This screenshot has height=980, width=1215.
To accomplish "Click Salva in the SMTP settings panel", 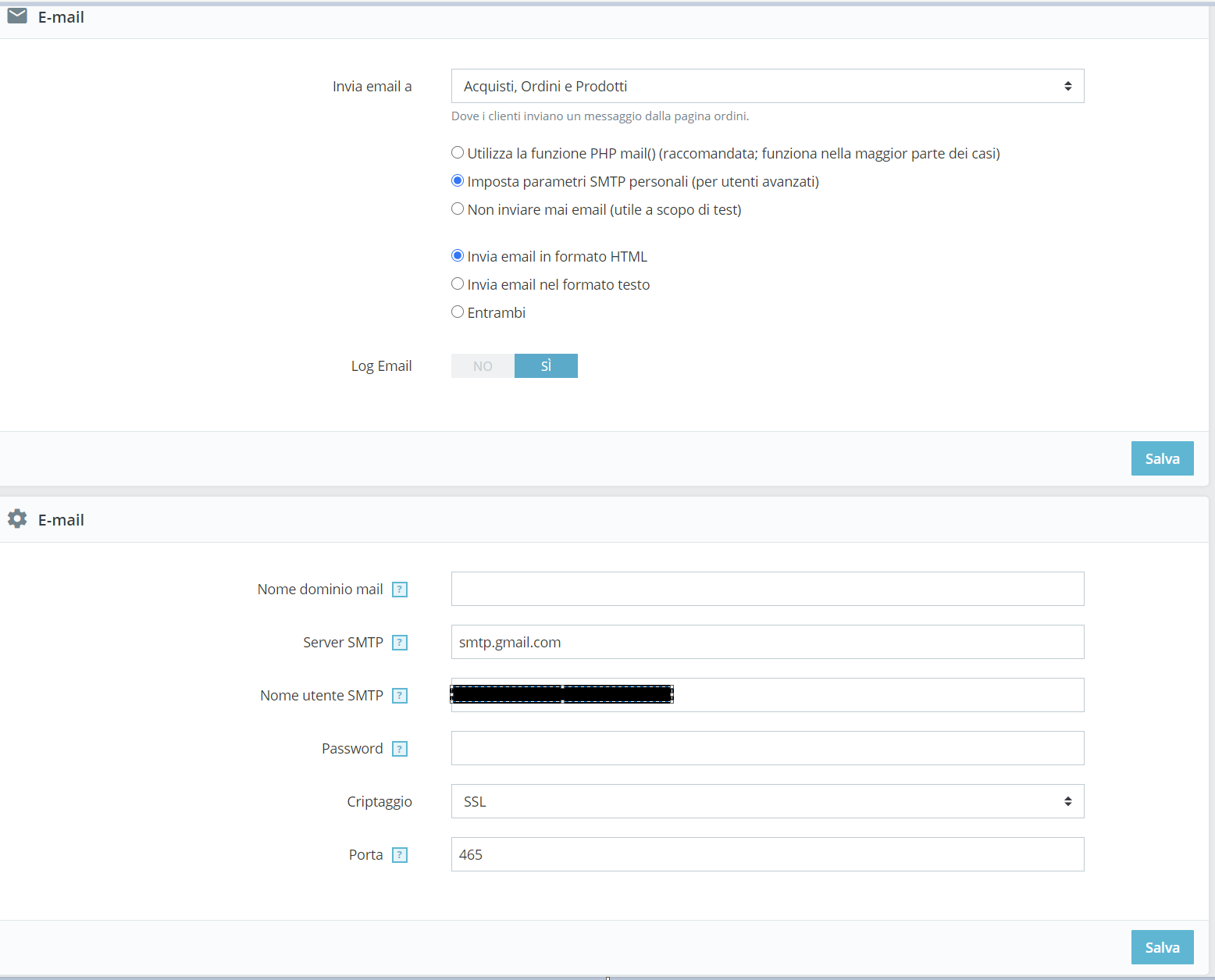I will click(1162, 947).
